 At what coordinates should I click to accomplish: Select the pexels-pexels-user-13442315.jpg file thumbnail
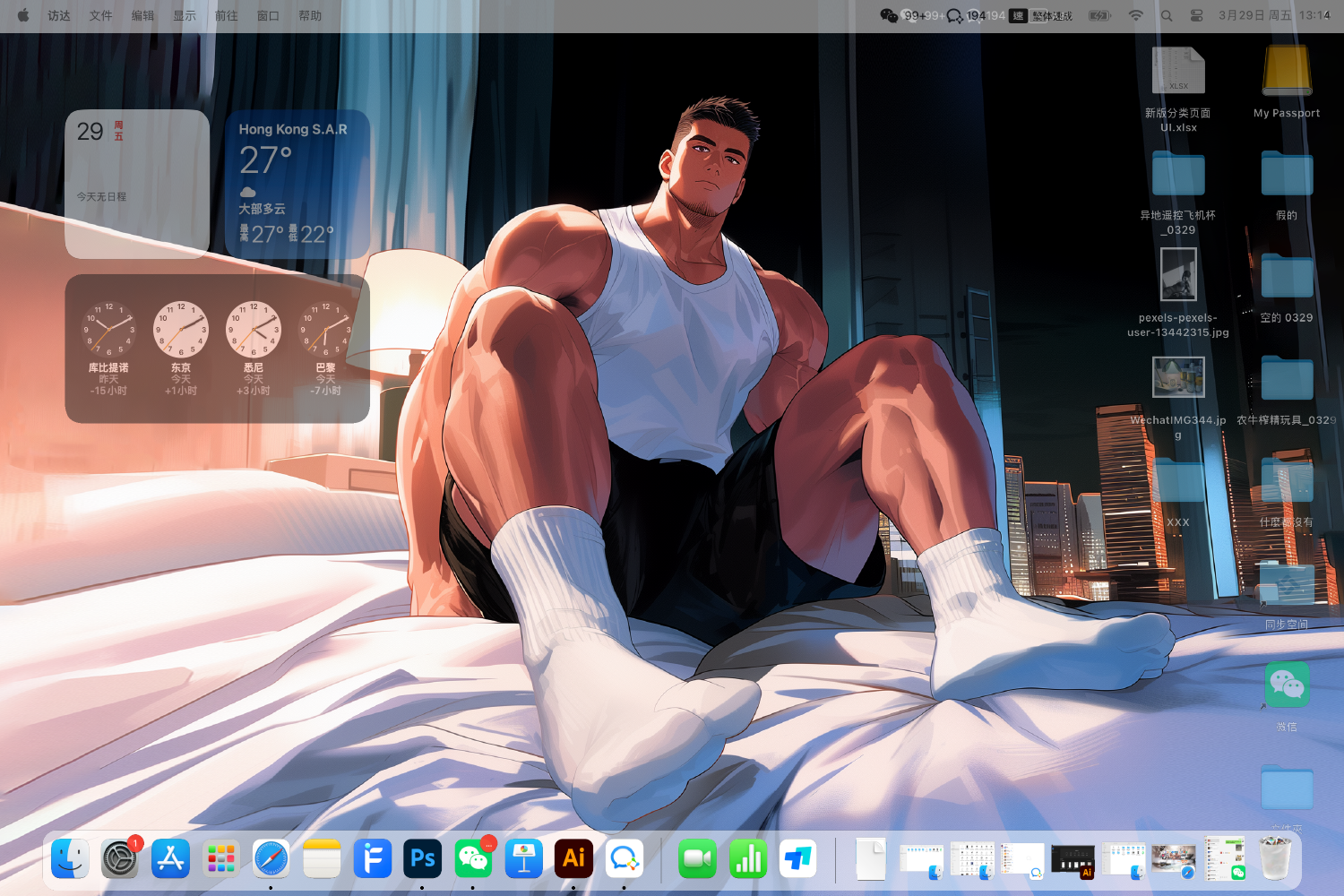click(x=1178, y=274)
